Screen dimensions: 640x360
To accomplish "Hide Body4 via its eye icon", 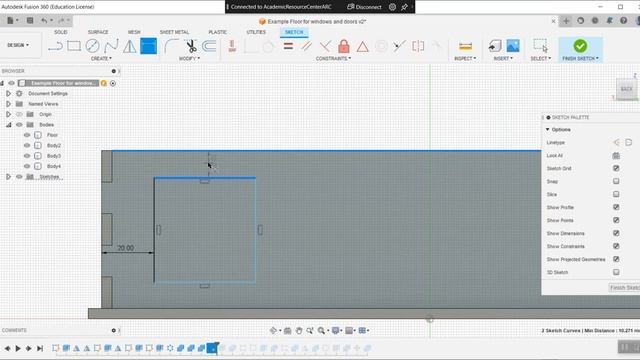I will click(27, 166).
